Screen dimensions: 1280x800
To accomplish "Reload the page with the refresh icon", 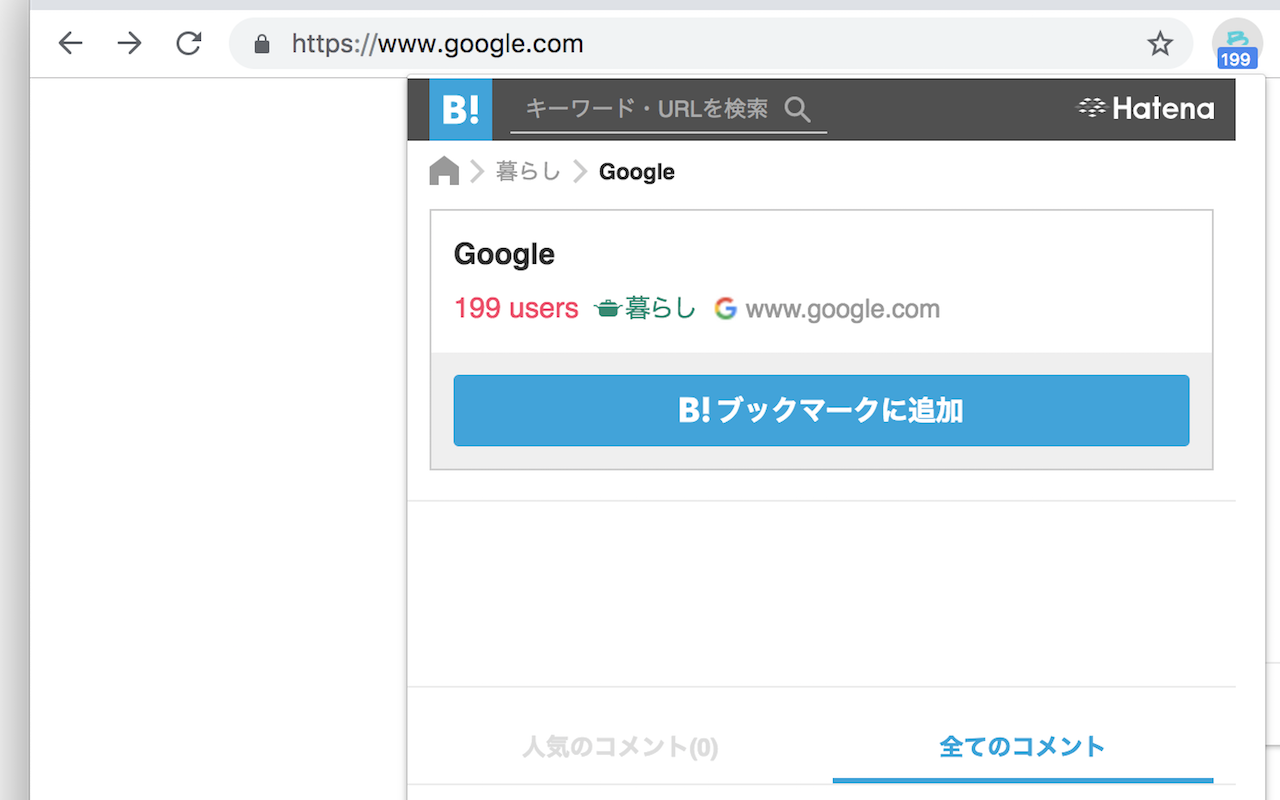I will click(x=188, y=43).
